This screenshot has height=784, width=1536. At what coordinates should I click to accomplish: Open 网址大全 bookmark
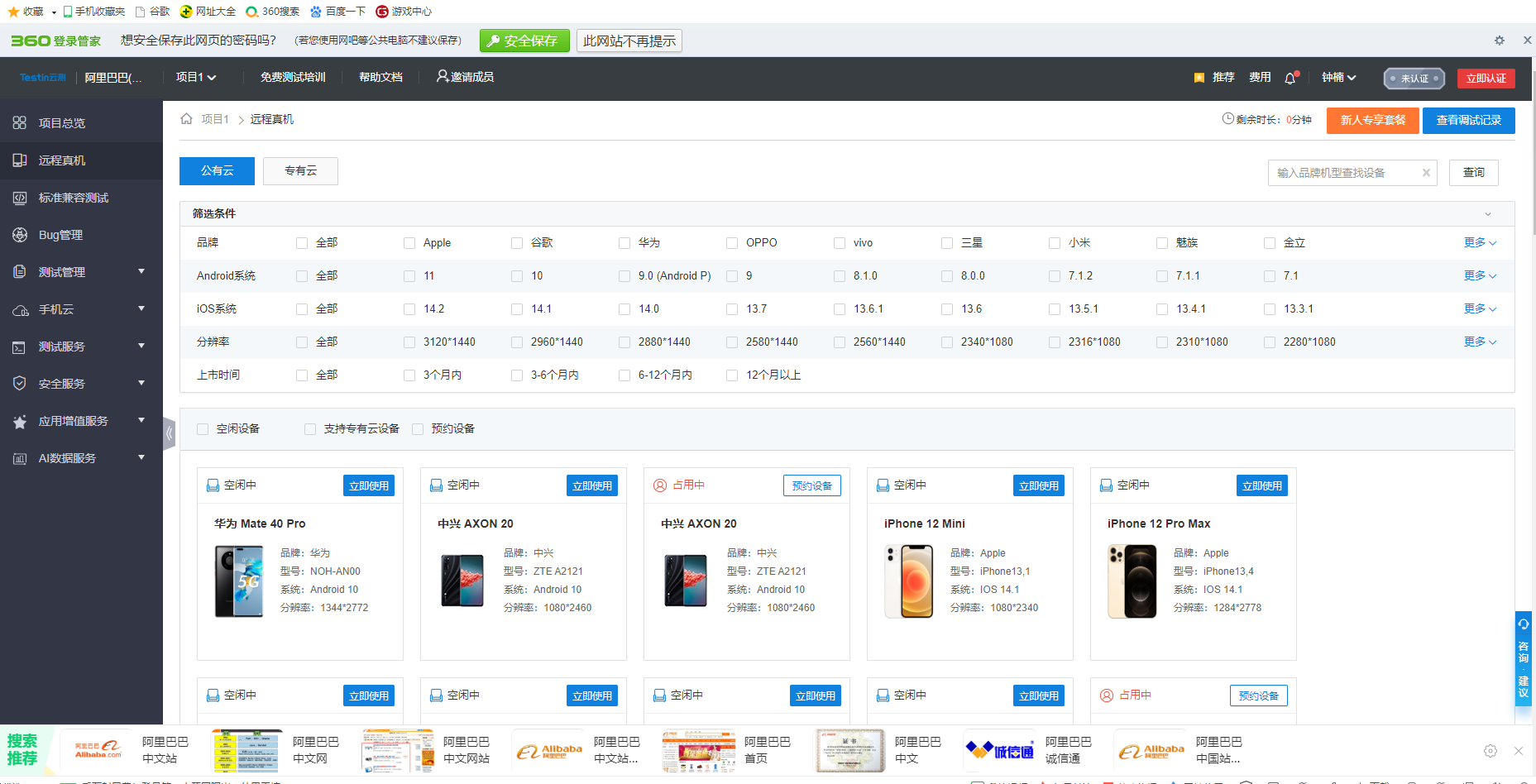208,12
